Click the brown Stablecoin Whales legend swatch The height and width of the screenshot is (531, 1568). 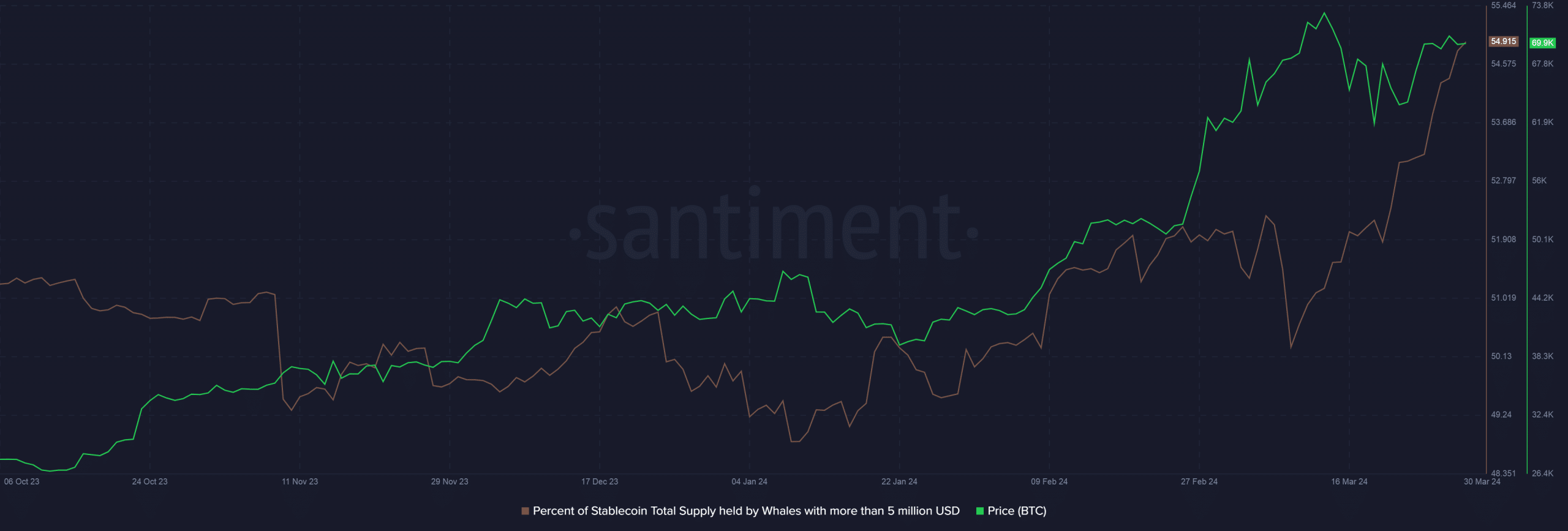pos(525,511)
